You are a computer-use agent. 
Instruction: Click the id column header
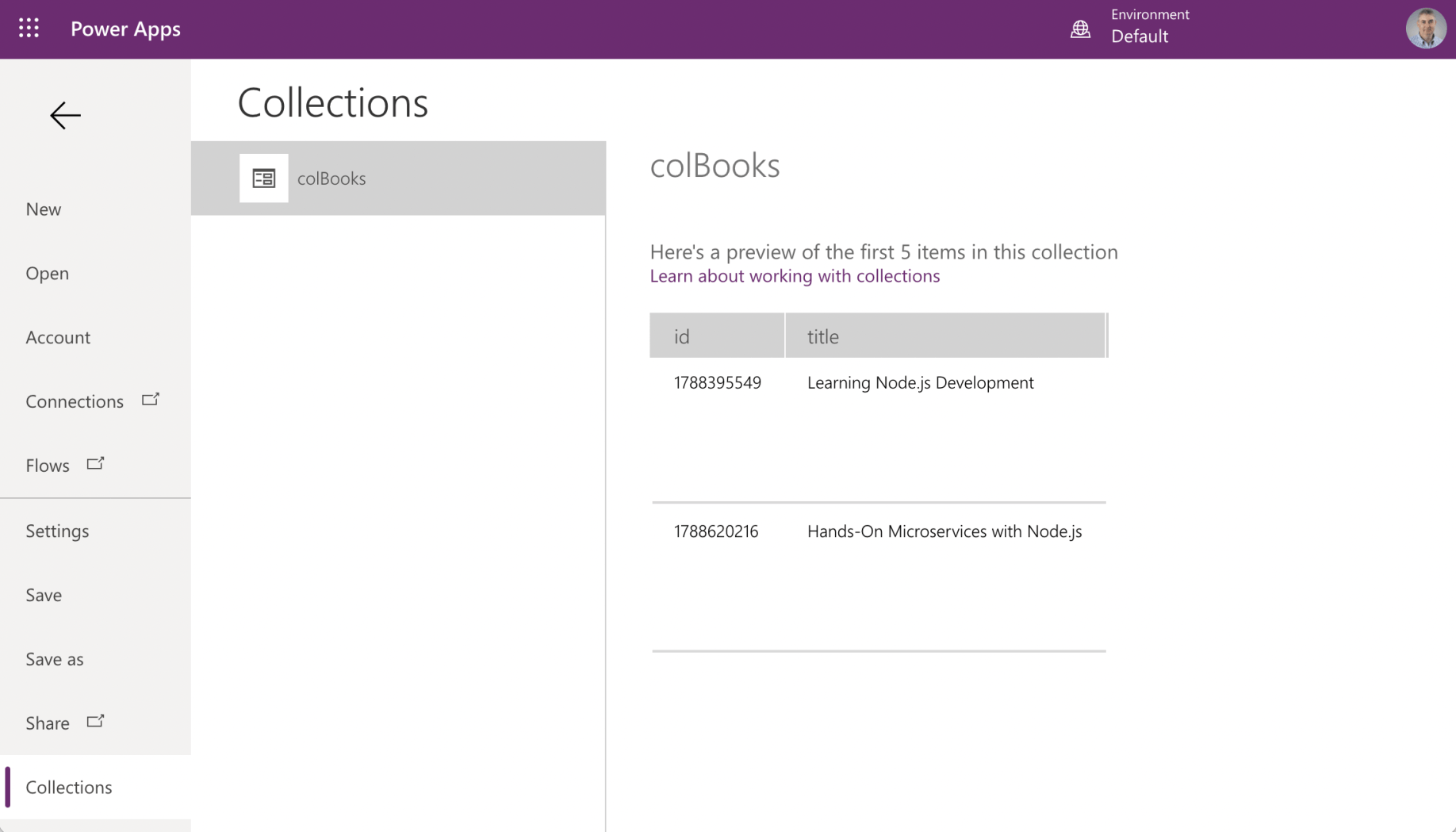tap(717, 336)
